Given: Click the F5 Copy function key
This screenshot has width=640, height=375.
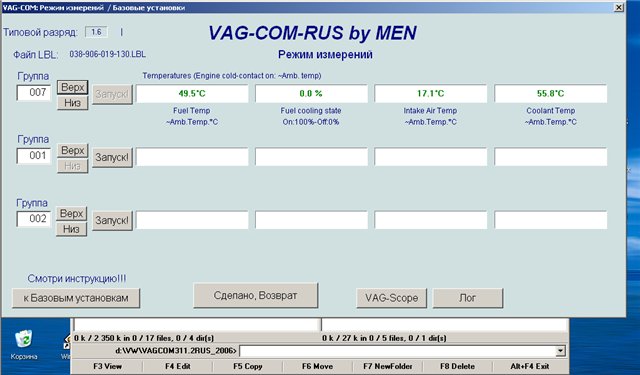Looking at the screenshot, I should click(248, 366).
